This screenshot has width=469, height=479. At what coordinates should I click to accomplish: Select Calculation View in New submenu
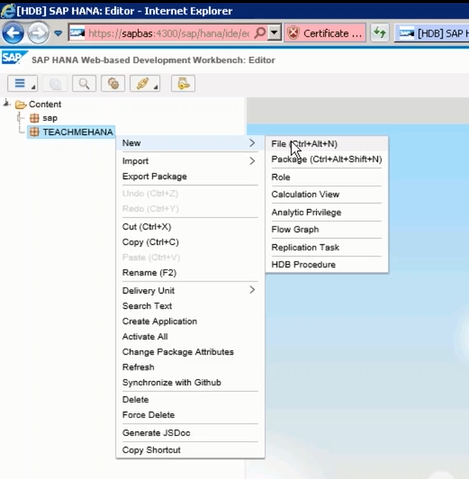pos(327,194)
